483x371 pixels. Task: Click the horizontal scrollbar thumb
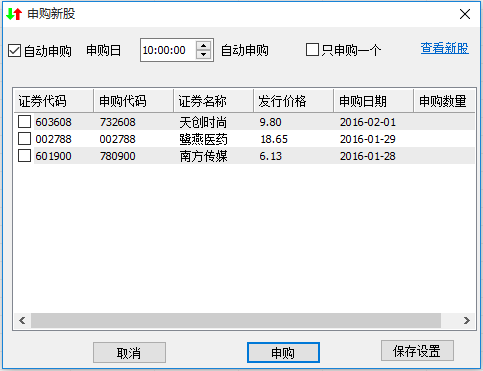(236, 321)
